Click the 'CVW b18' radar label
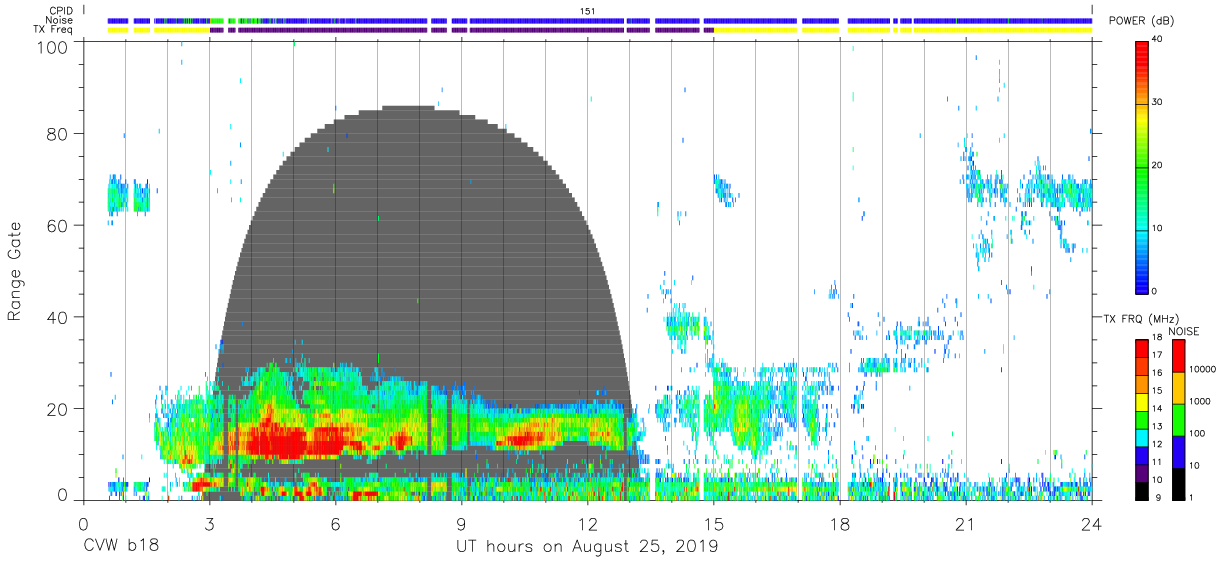The image size is (1228, 567). [121, 546]
